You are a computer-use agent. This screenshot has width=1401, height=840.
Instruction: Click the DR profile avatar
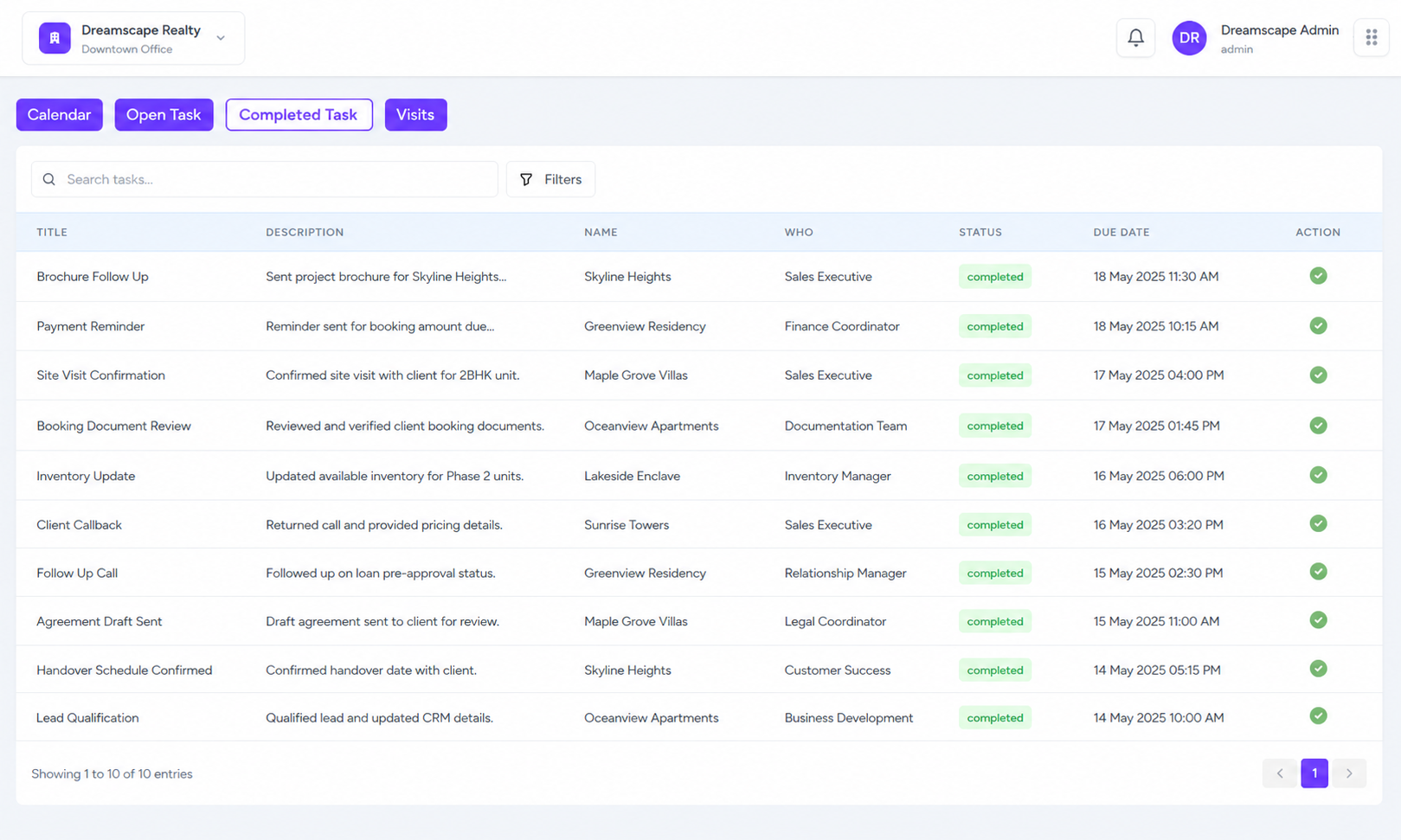tap(1189, 38)
